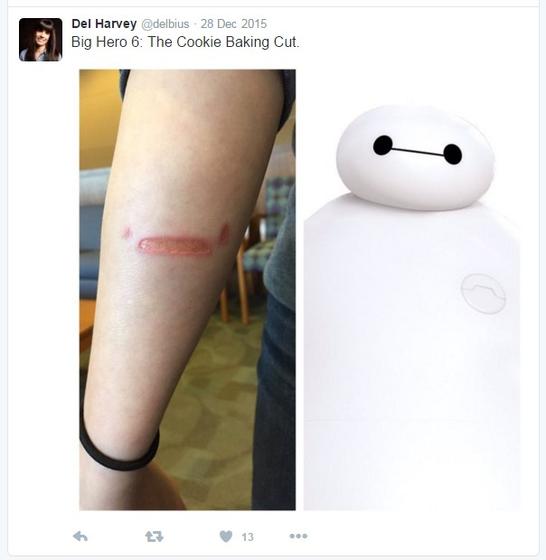The width and height of the screenshot is (546, 560).
Task: Visit the @delbius handle link
Action: 165,24
